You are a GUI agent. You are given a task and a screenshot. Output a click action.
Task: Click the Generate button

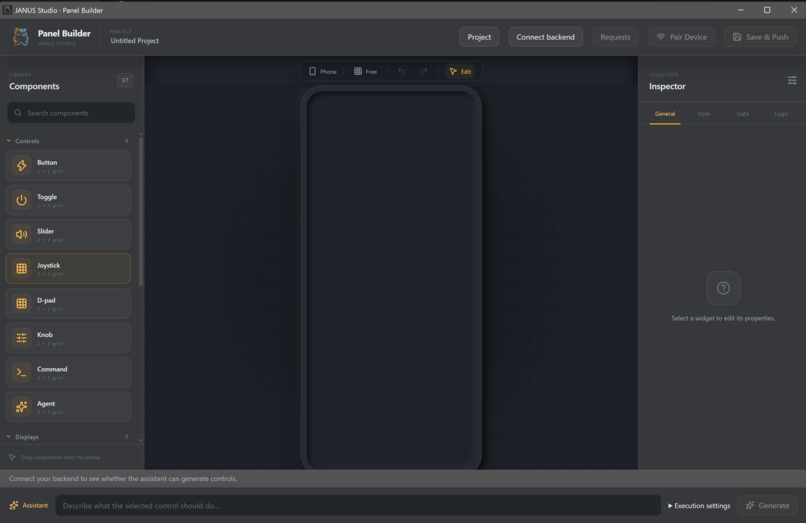coord(767,506)
